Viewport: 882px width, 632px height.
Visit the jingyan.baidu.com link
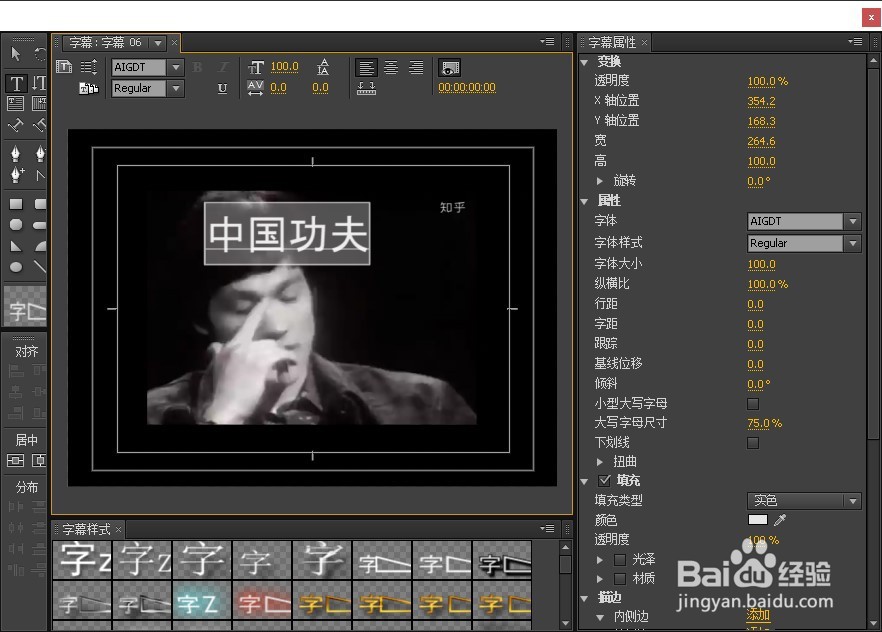coord(754,599)
